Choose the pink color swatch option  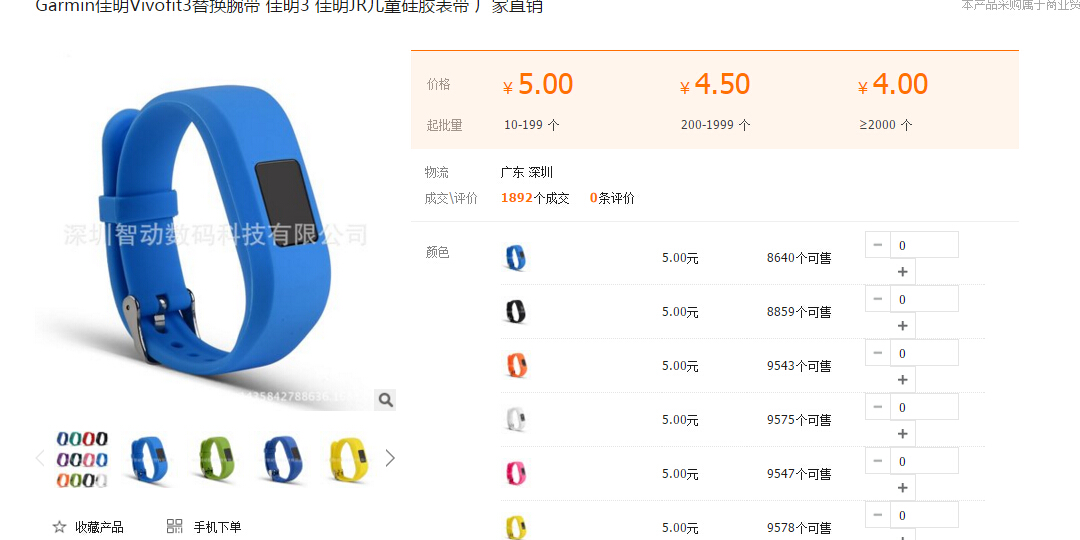(515, 473)
